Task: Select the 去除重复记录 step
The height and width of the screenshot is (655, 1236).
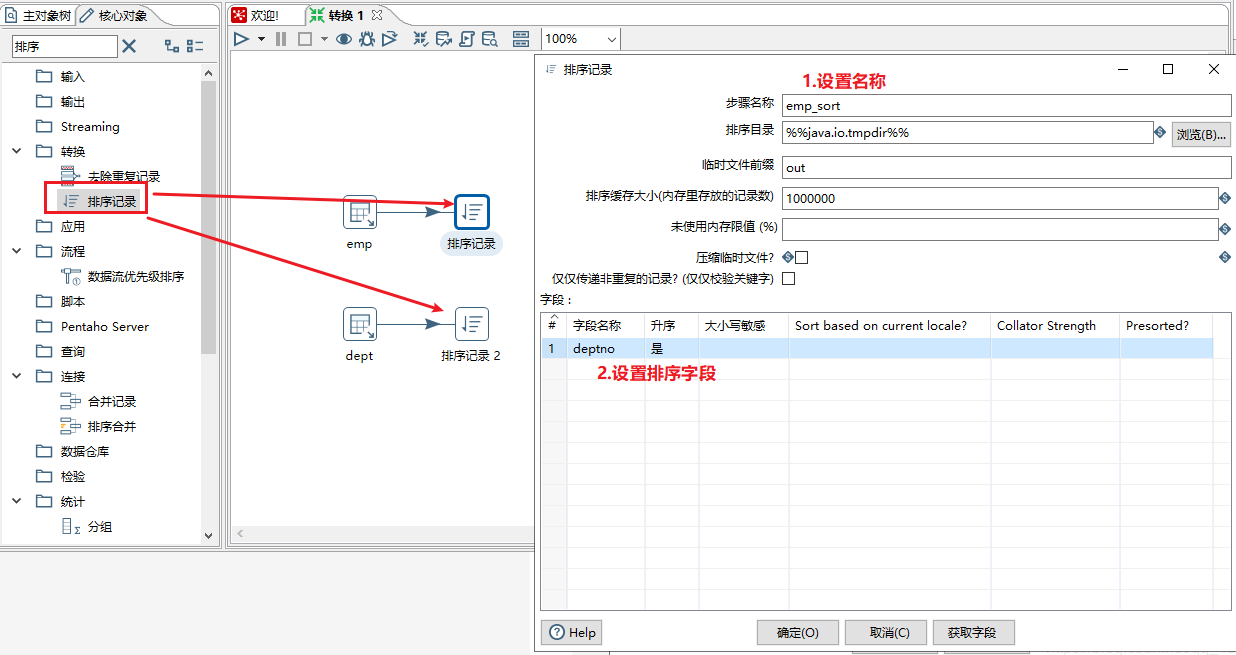Action: pos(124,176)
